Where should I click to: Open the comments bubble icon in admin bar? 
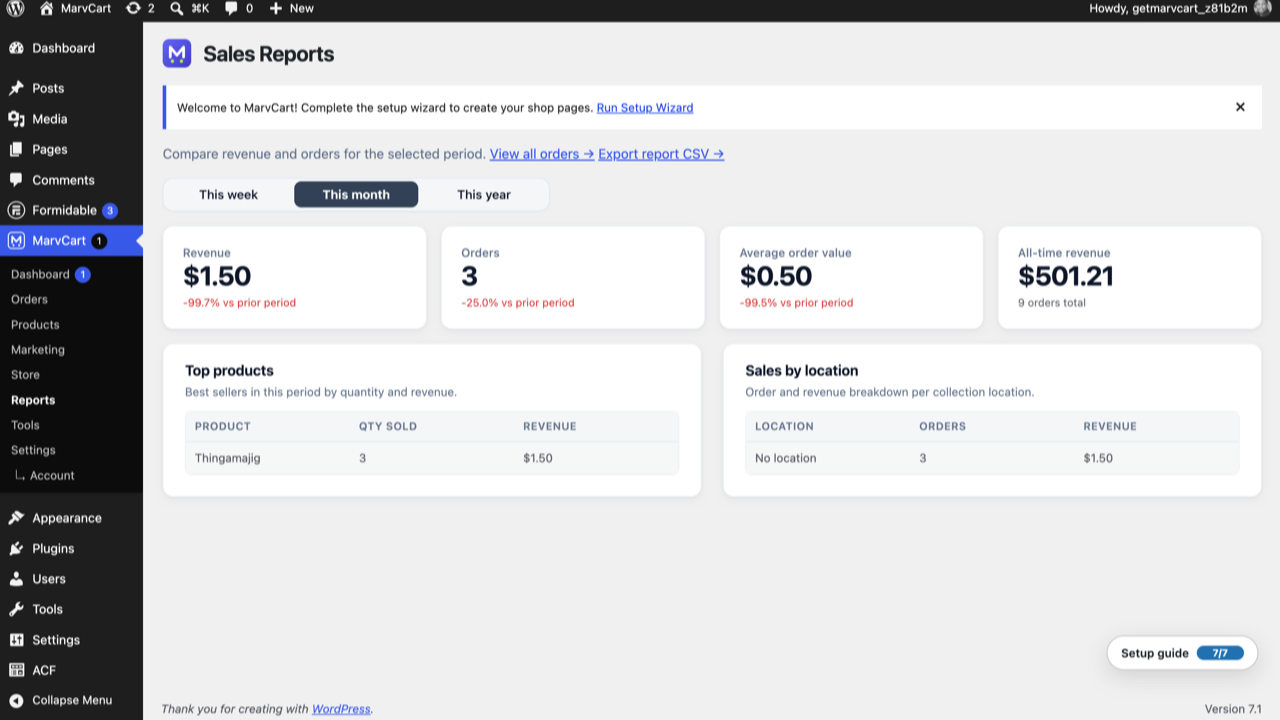231,8
